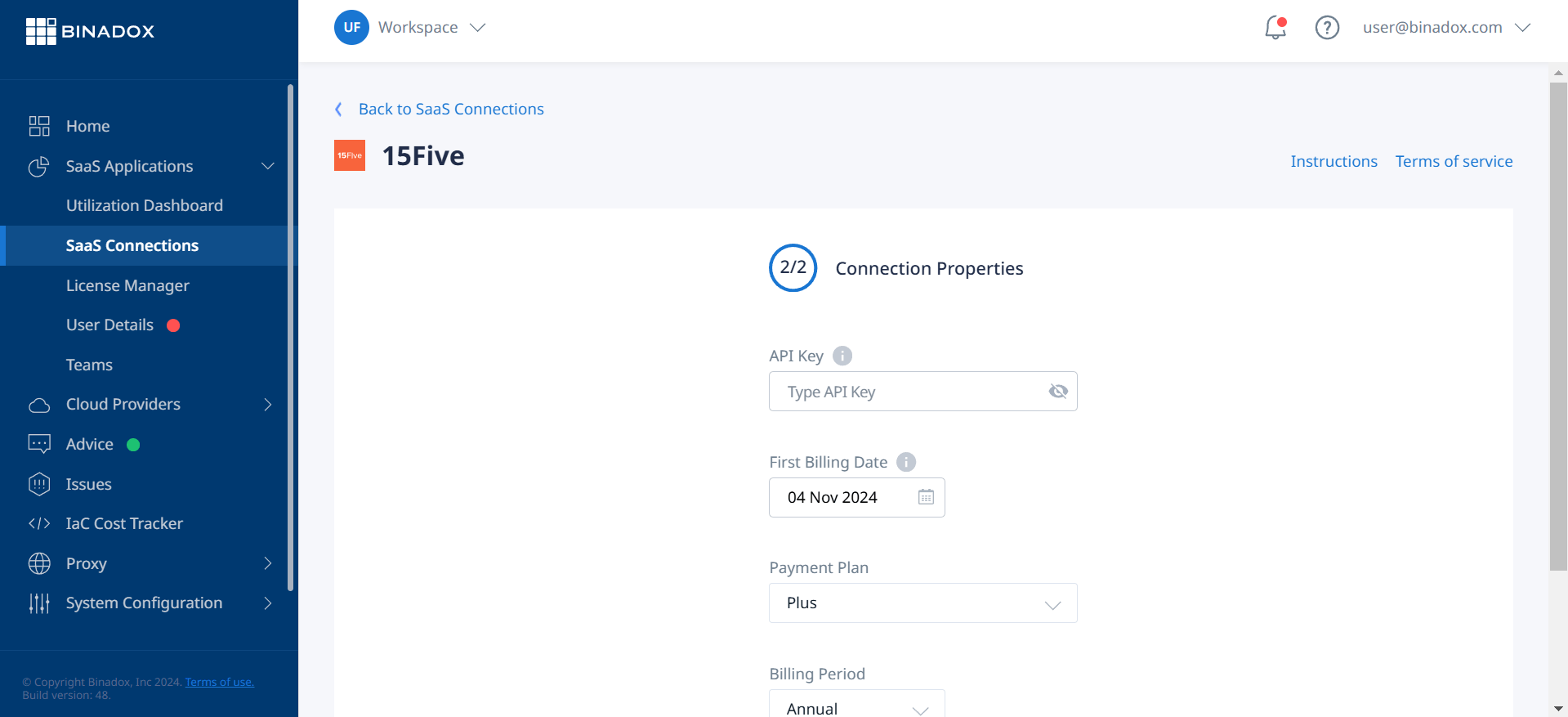Open User Details
This screenshot has width=1568, height=717.
click(x=109, y=325)
